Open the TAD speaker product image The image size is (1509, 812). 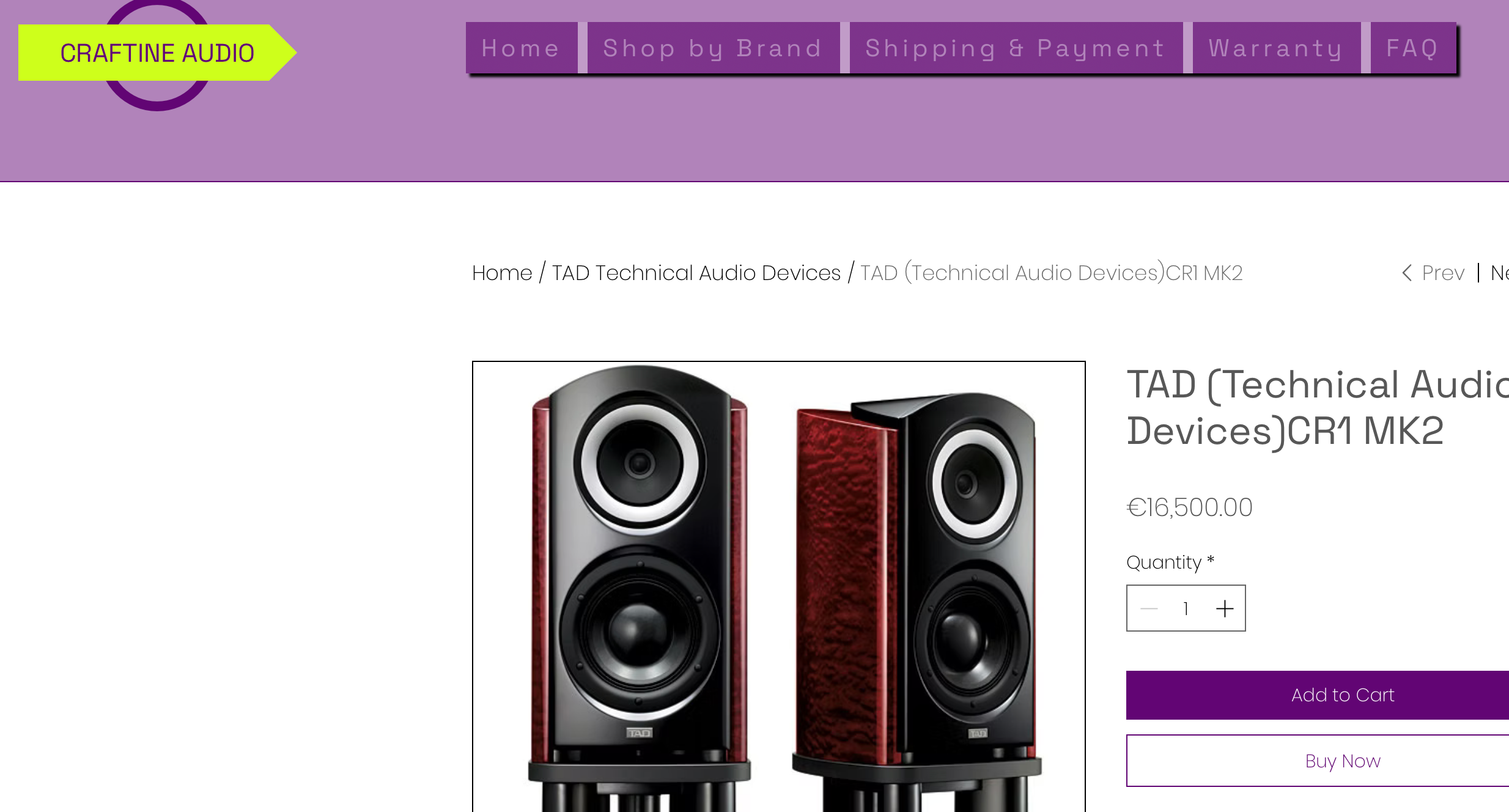tap(778, 586)
